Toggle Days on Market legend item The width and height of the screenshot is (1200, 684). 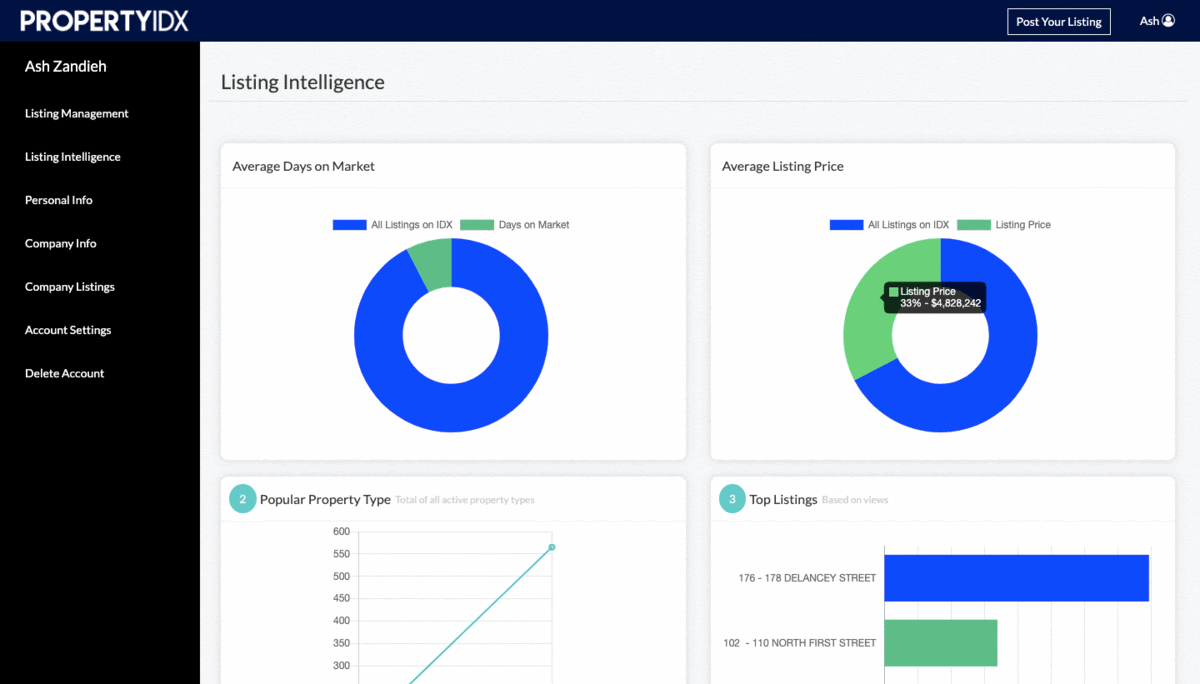click(515, 225)
